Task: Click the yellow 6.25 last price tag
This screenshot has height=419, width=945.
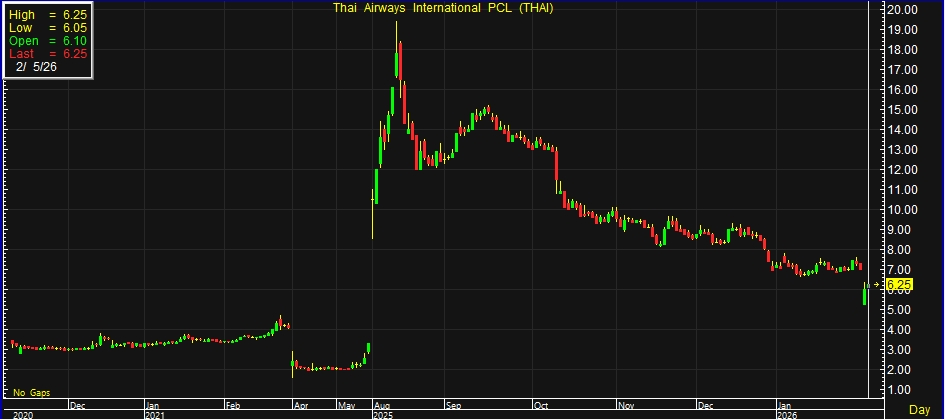Action: (899, 285)
